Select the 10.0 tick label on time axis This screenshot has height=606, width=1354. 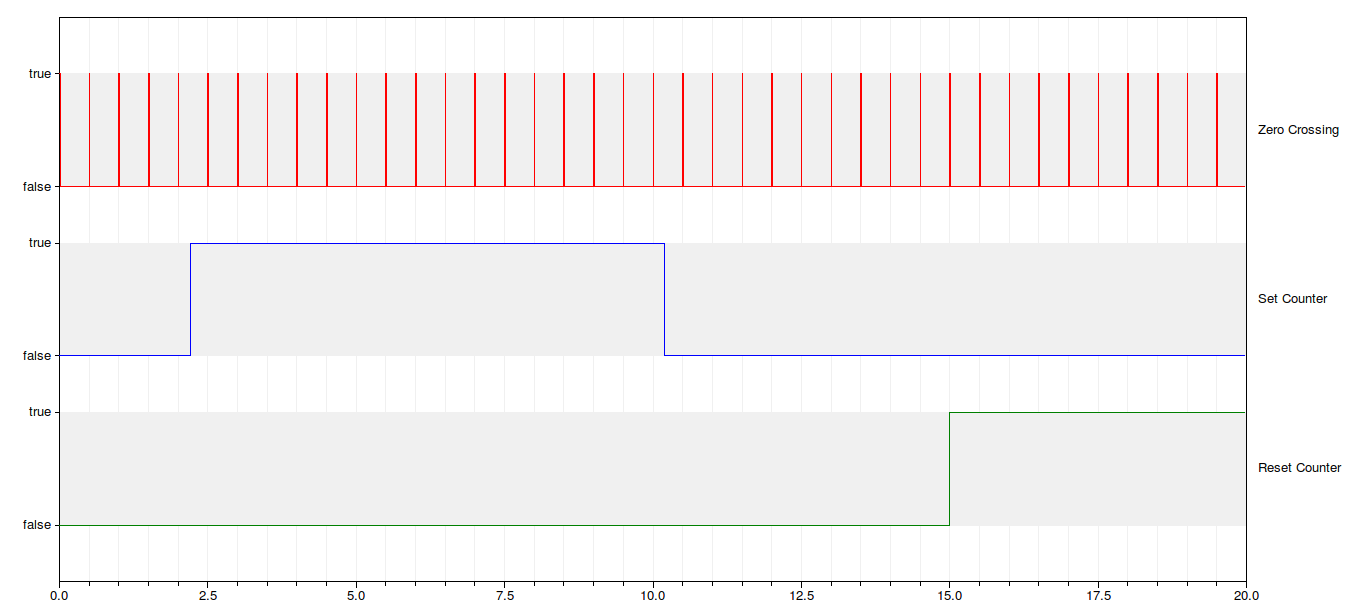click(x=653, y=595)
